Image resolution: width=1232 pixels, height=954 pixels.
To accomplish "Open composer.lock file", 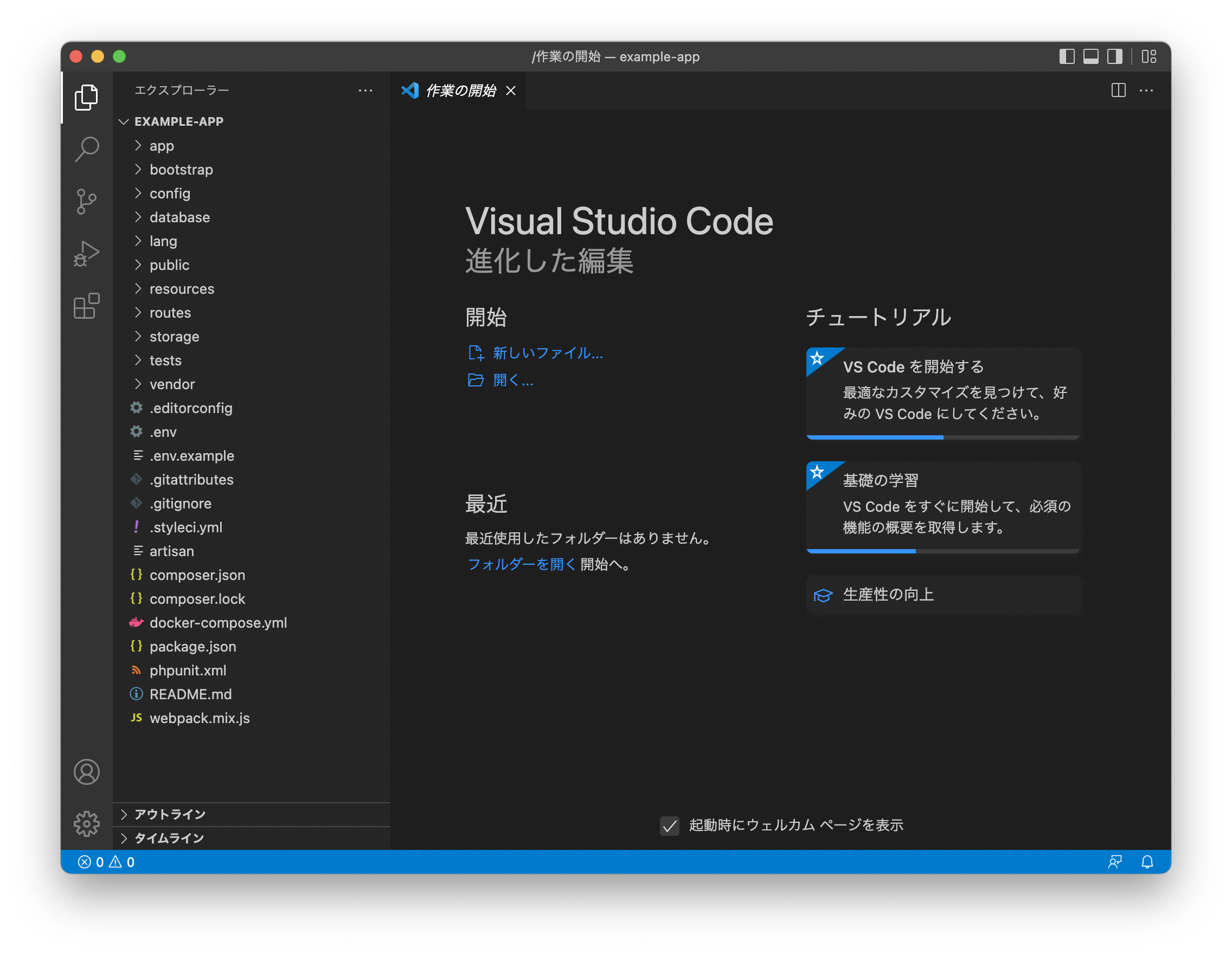I will [x=252, y=599].
